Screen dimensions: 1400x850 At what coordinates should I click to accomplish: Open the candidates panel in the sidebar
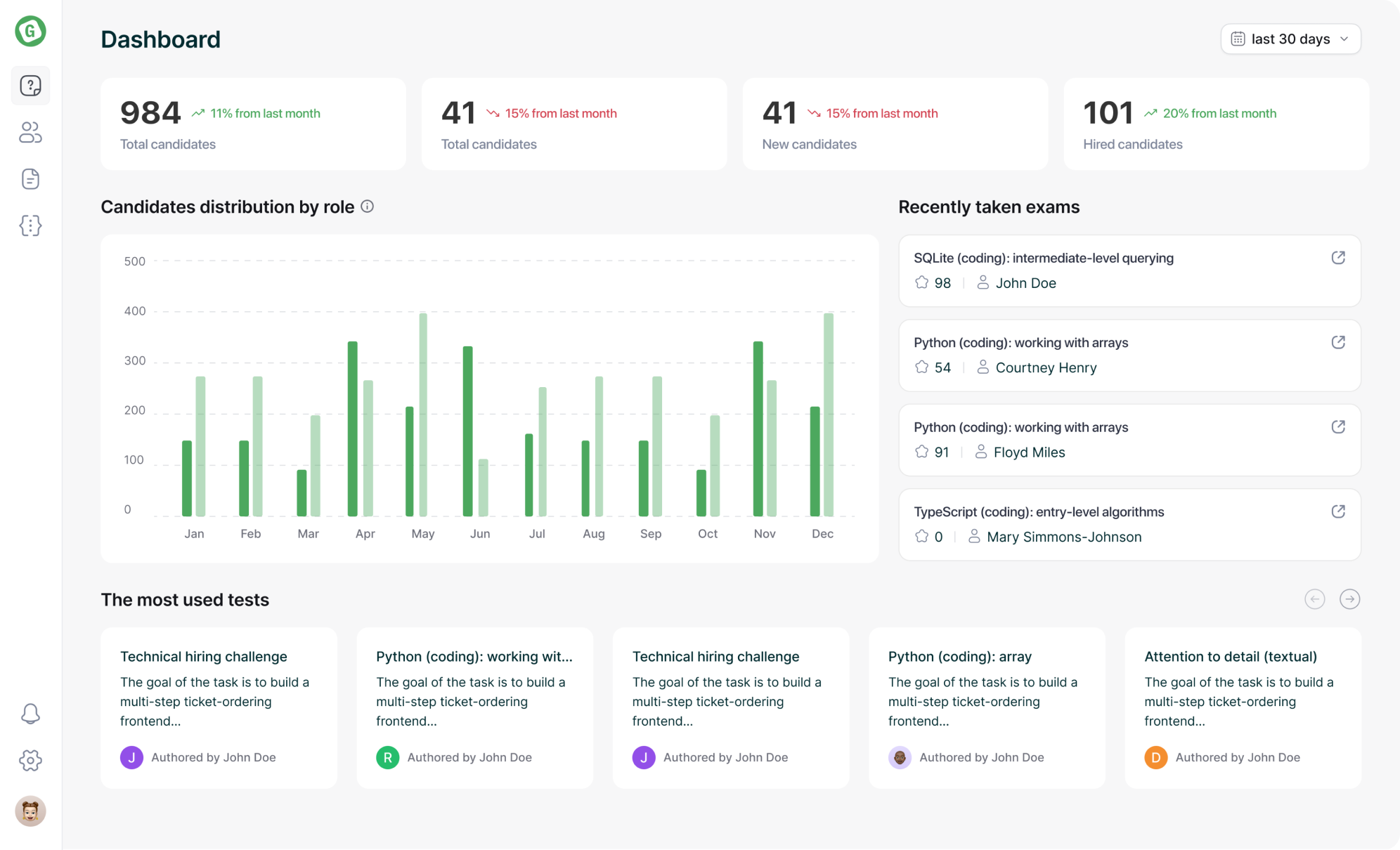[30, 133]
